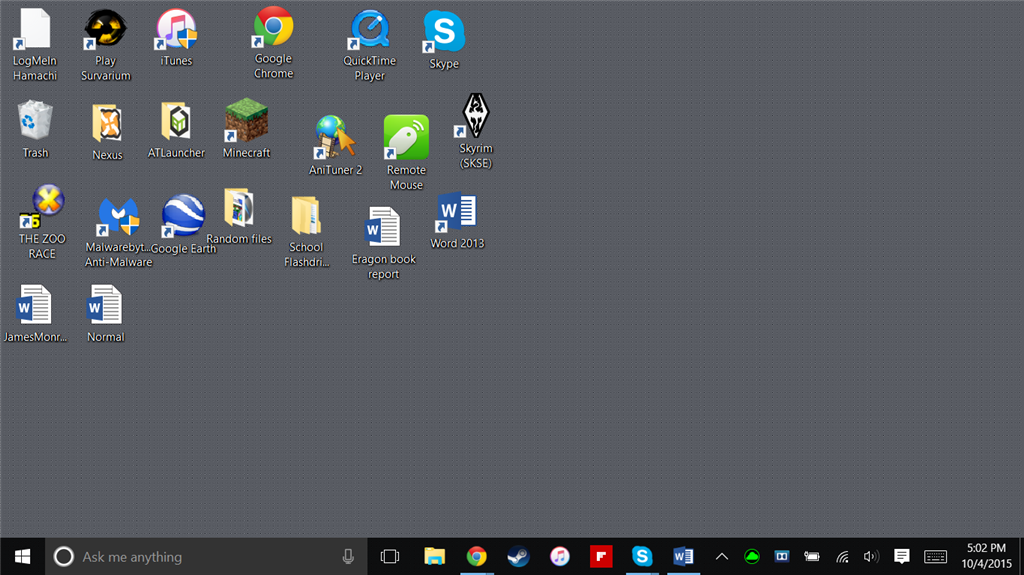Open the clock showing 5:02 PM
This screenshot has width=1024, height=575.
click(986, 555)
